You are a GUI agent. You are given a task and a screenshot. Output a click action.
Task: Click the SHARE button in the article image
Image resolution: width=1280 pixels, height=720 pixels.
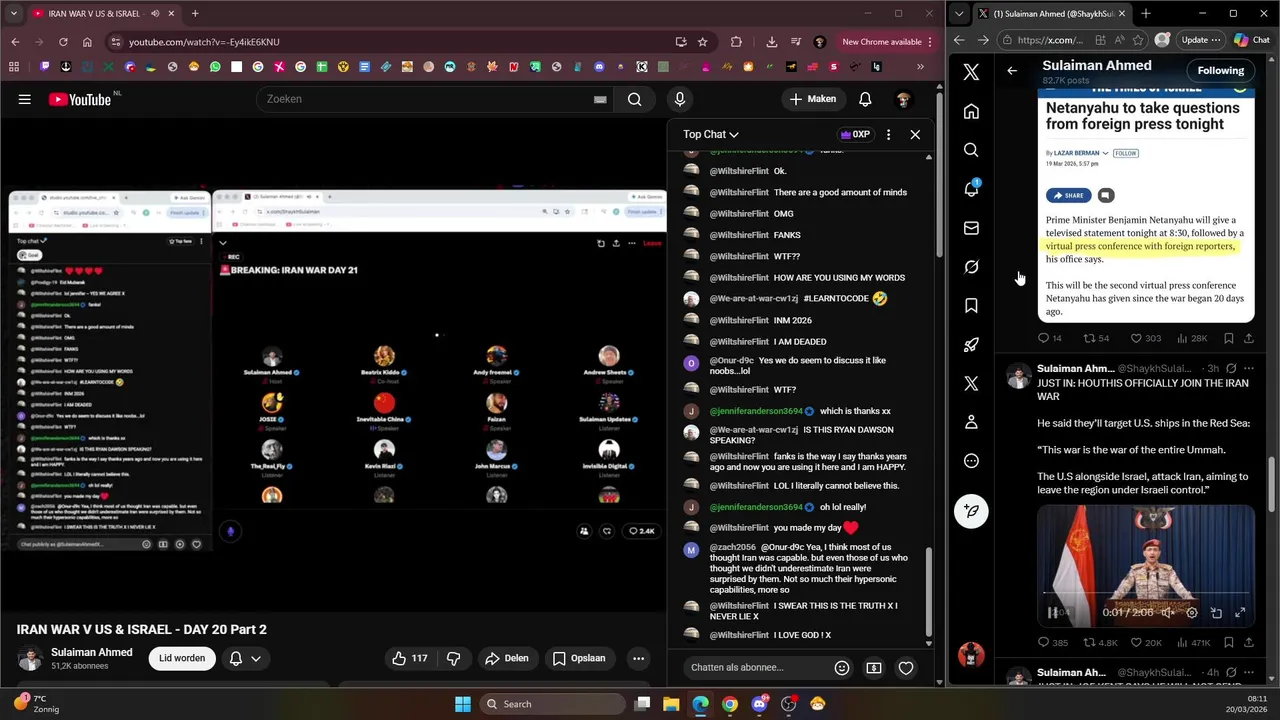[1068, 195]
